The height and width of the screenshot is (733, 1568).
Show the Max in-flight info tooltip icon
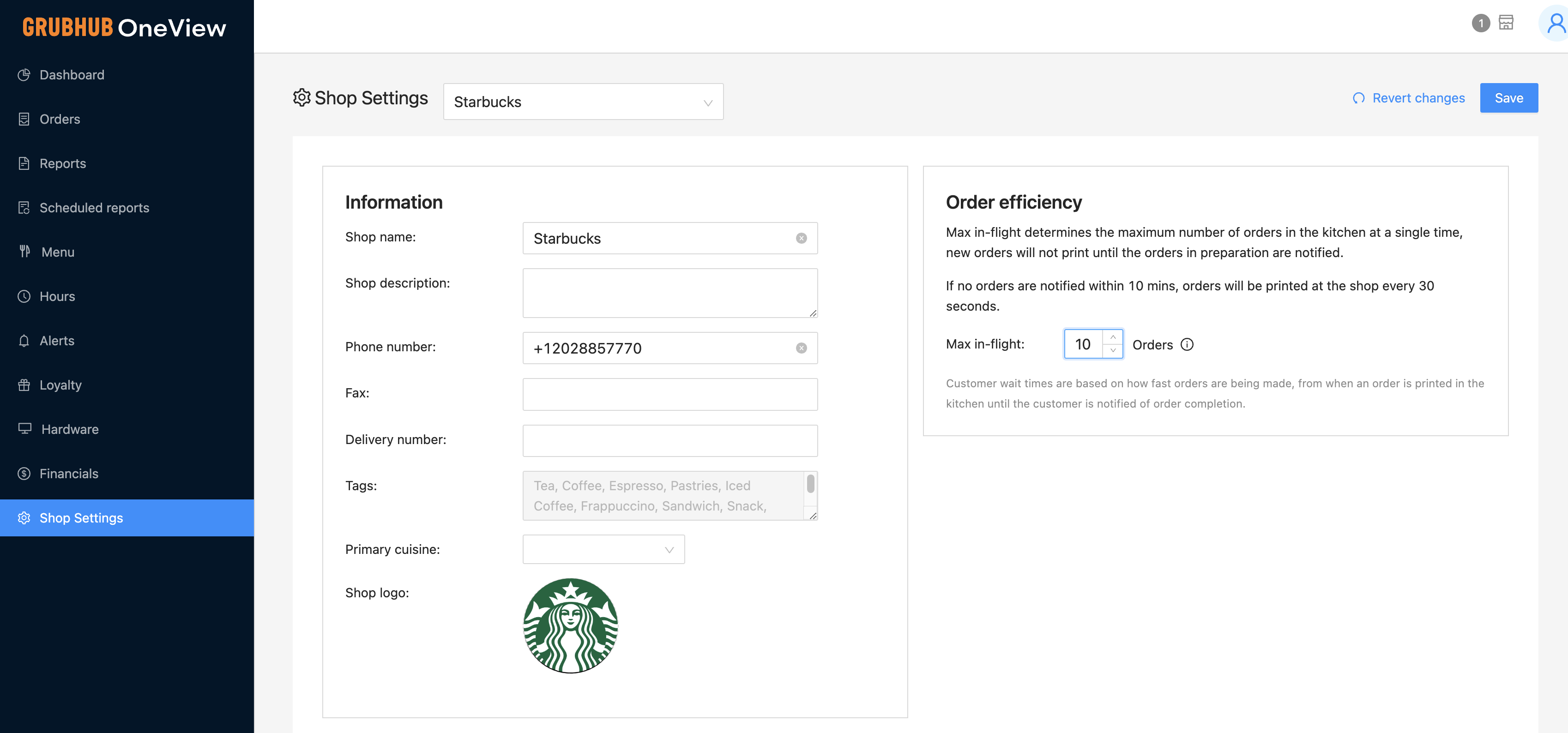tap(1186, 345)
